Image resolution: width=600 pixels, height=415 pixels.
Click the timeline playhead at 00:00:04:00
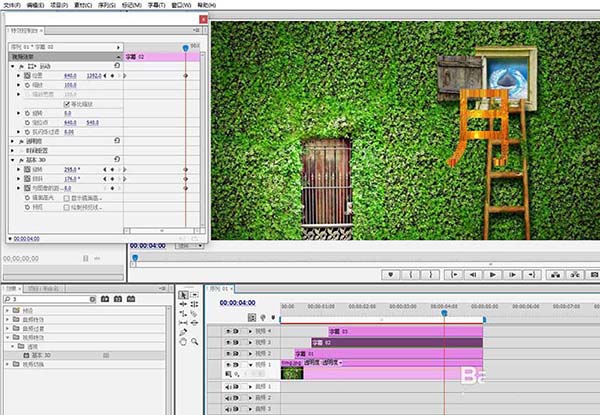[444, 313]
